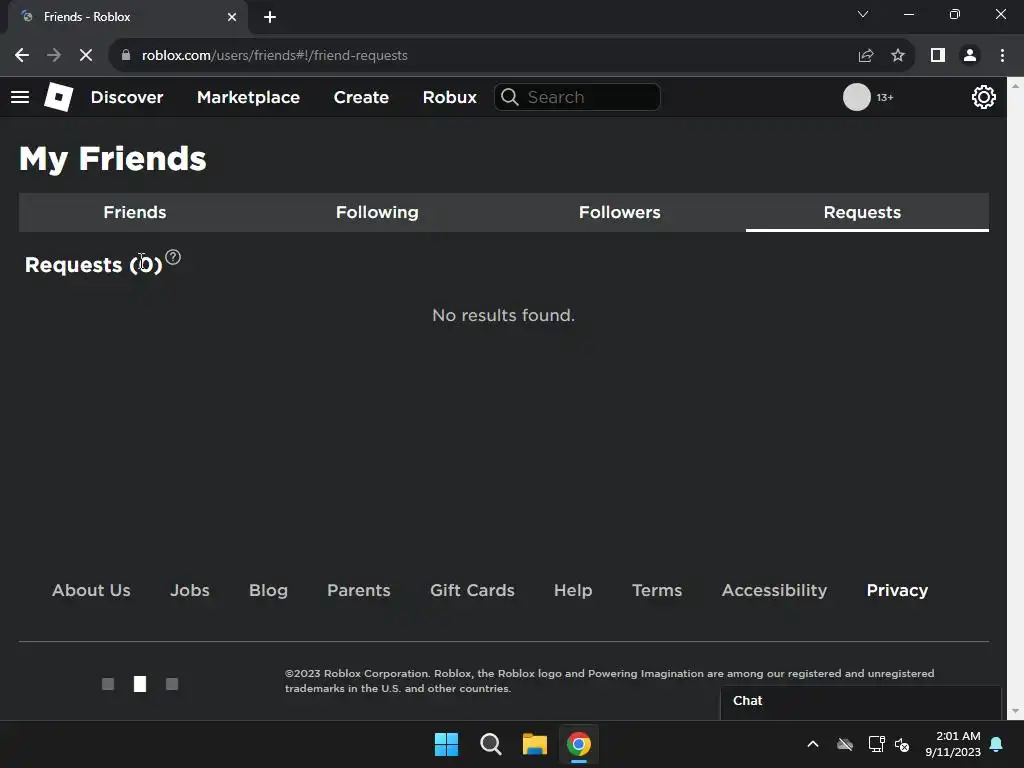Expand the Chat panel
Image resolution: width=1024 pixels, height=768 pixels.
[x=861, y=702]
